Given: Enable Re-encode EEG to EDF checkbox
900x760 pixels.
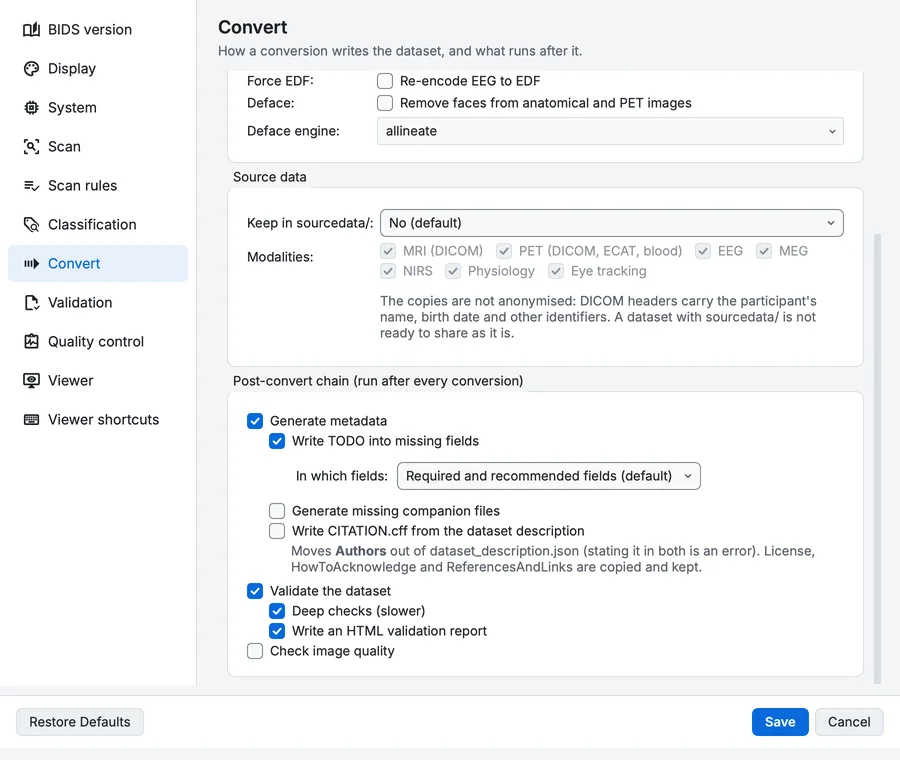Looking at the screenshot, I should click(x=385, y=81).
